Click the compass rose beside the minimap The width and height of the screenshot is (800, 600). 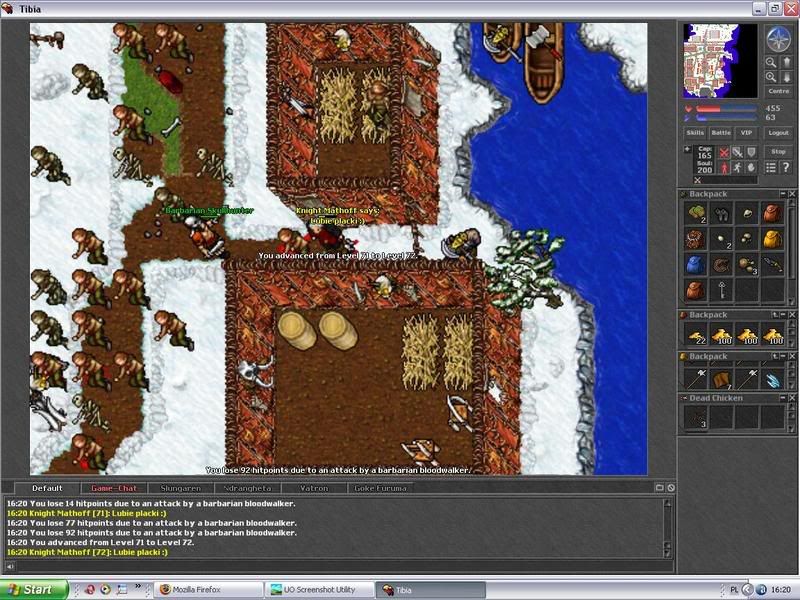pyautogui.click(x=779, y=38)
